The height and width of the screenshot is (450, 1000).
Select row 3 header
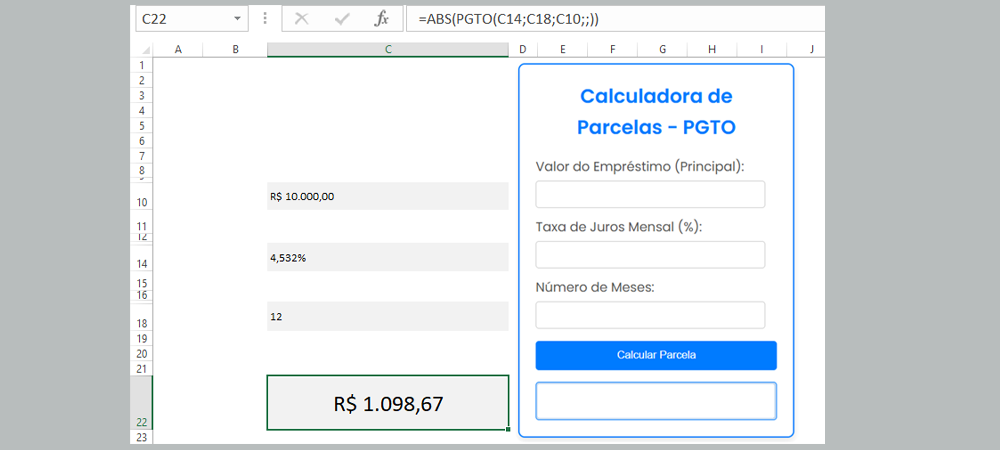pyautogui.click(x=142, y=96)
